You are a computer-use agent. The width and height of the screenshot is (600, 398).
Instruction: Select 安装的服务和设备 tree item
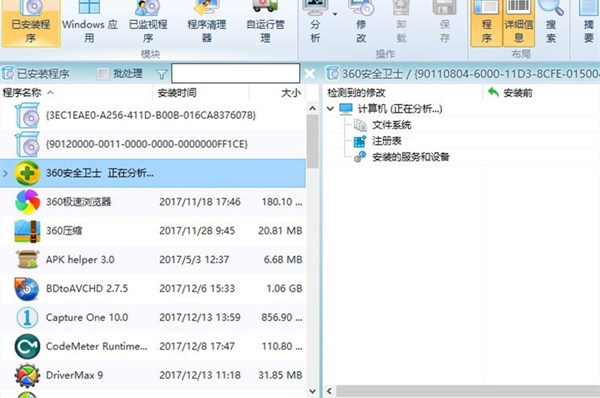click(411, 157)
